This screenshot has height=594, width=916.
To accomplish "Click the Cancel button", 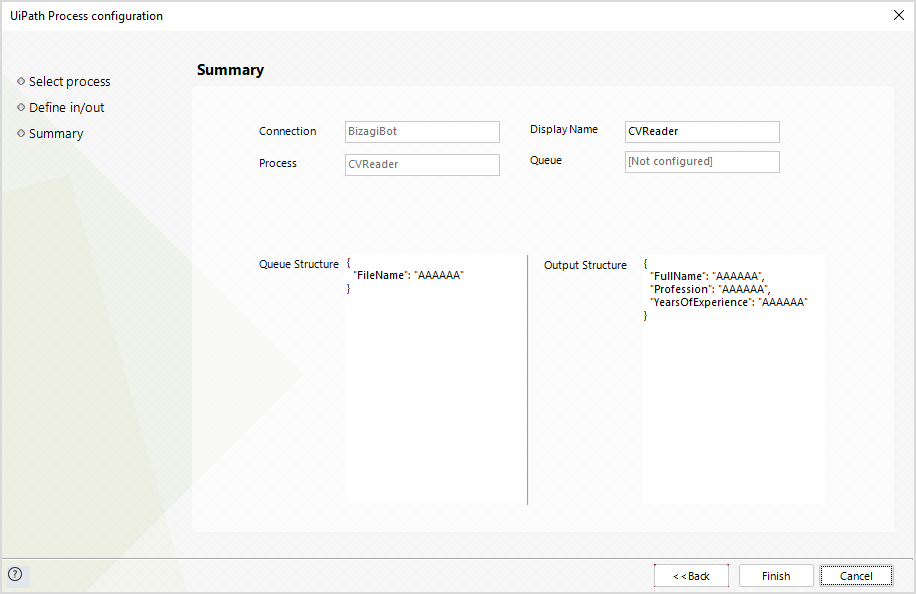I will (x=856, y=576).
